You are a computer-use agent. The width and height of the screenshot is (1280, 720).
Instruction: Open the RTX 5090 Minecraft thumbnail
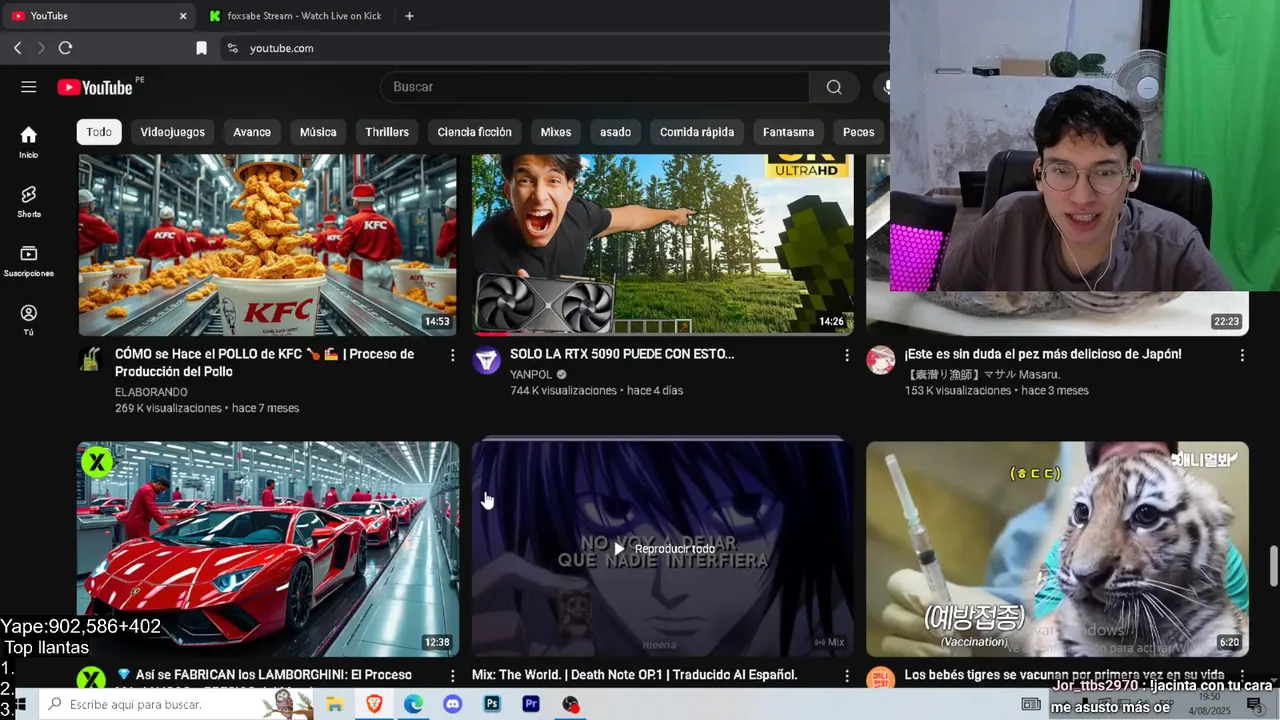click(663, 244)
